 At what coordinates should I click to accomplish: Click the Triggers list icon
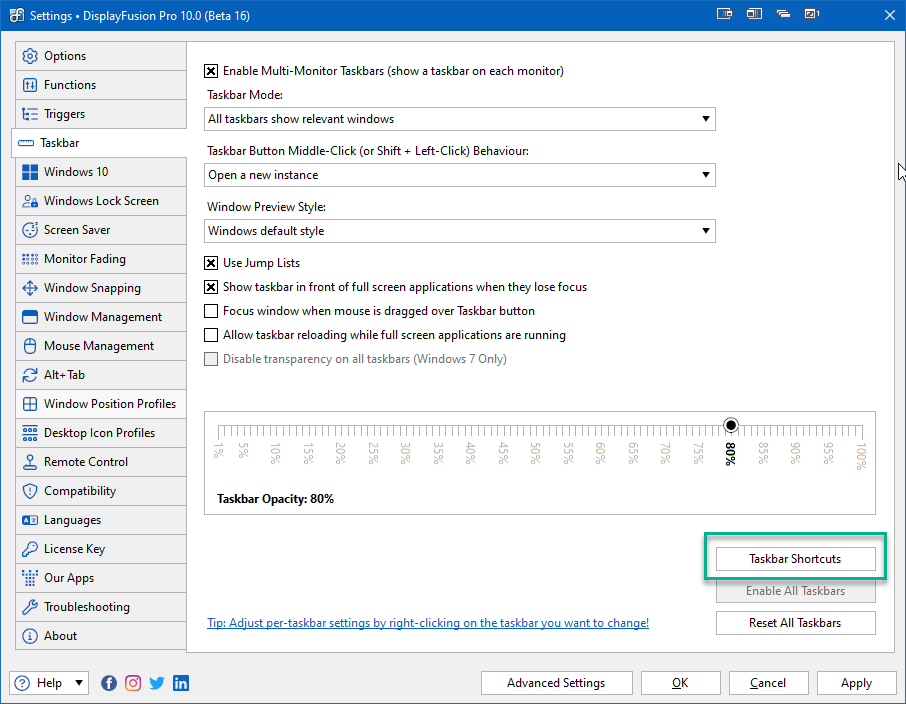(x=29, y=114)
